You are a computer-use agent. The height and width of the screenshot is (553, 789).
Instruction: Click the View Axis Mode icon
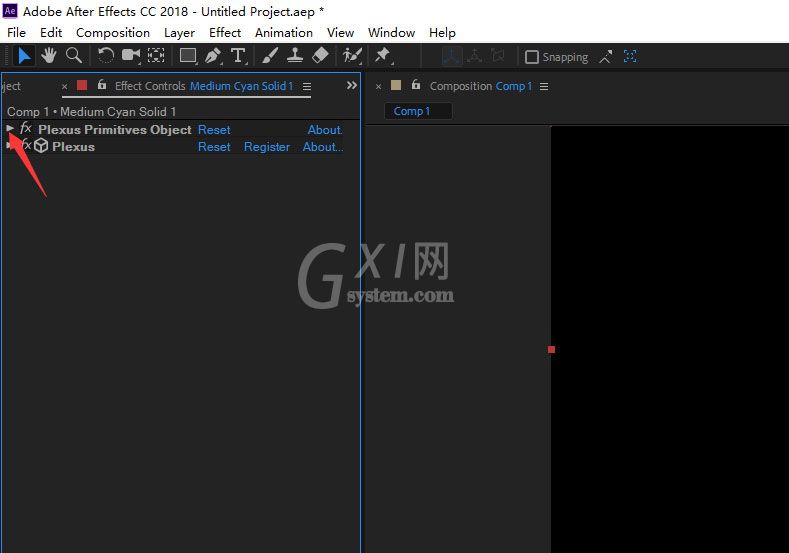(x=498, y=56)
